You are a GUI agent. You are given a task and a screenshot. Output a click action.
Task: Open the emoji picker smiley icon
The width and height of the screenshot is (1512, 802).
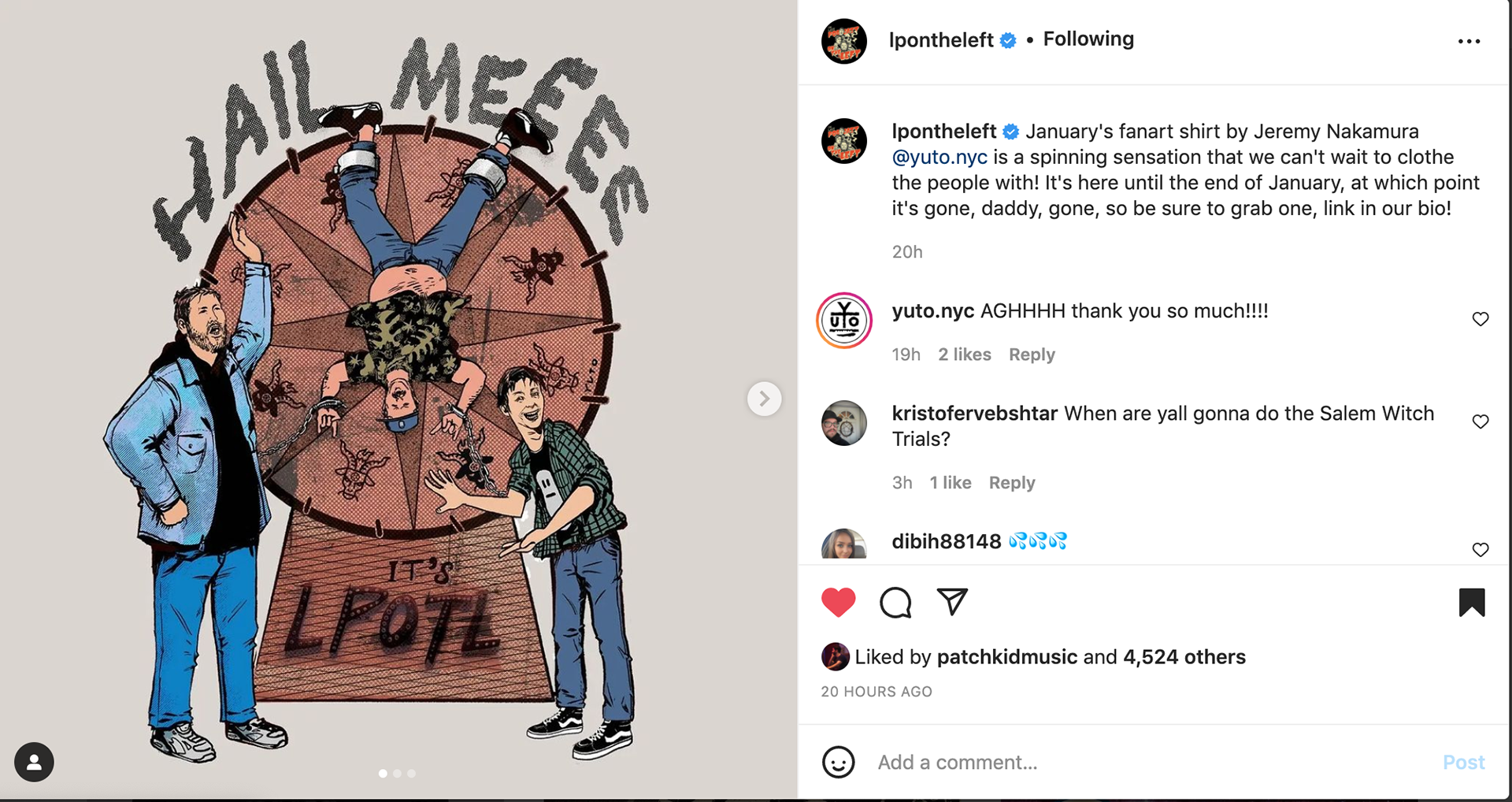(x=838, y=762)
